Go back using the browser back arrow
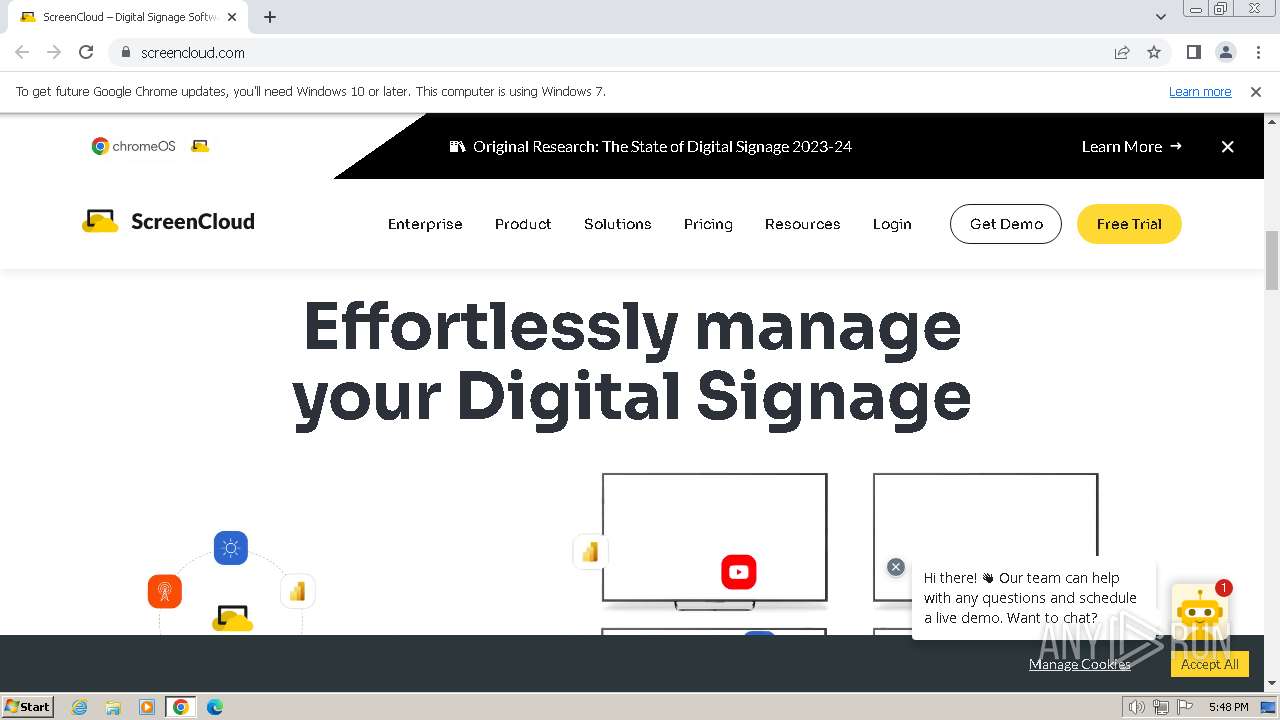Image resolution: width=1280 pixels, height=720 pixels. pyautogui.click(x=22, y=52)
